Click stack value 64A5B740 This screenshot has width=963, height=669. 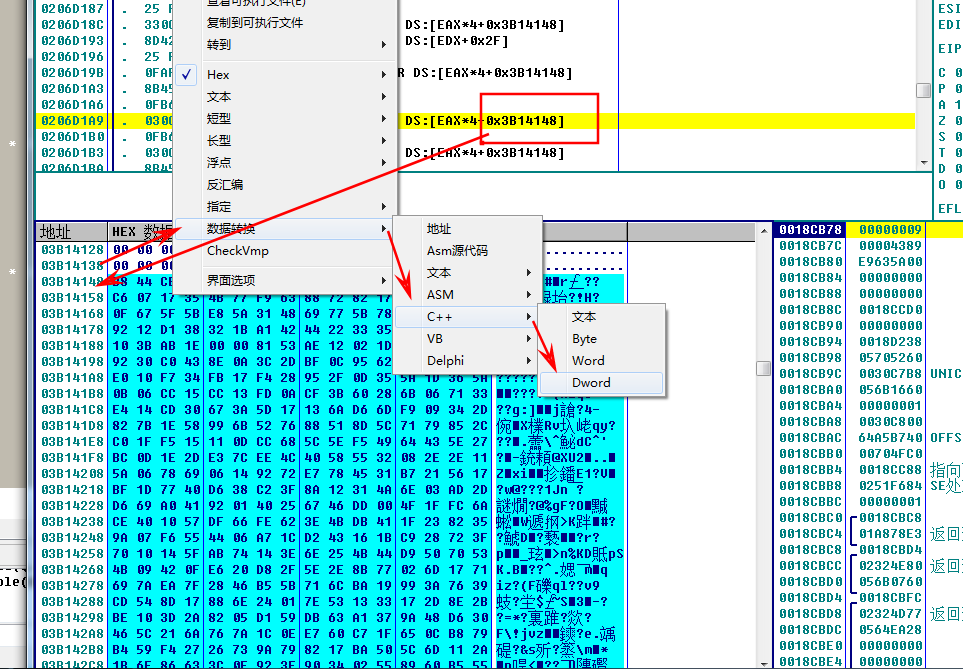[x=891, y=437]
